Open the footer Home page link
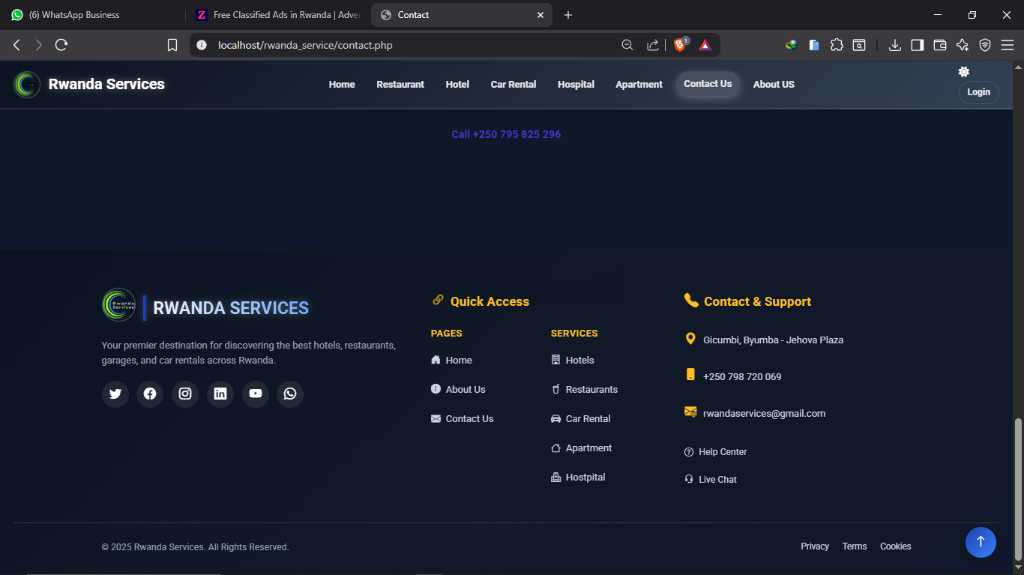This screenshot has height=575, width=1024. [x=451, y=360]
